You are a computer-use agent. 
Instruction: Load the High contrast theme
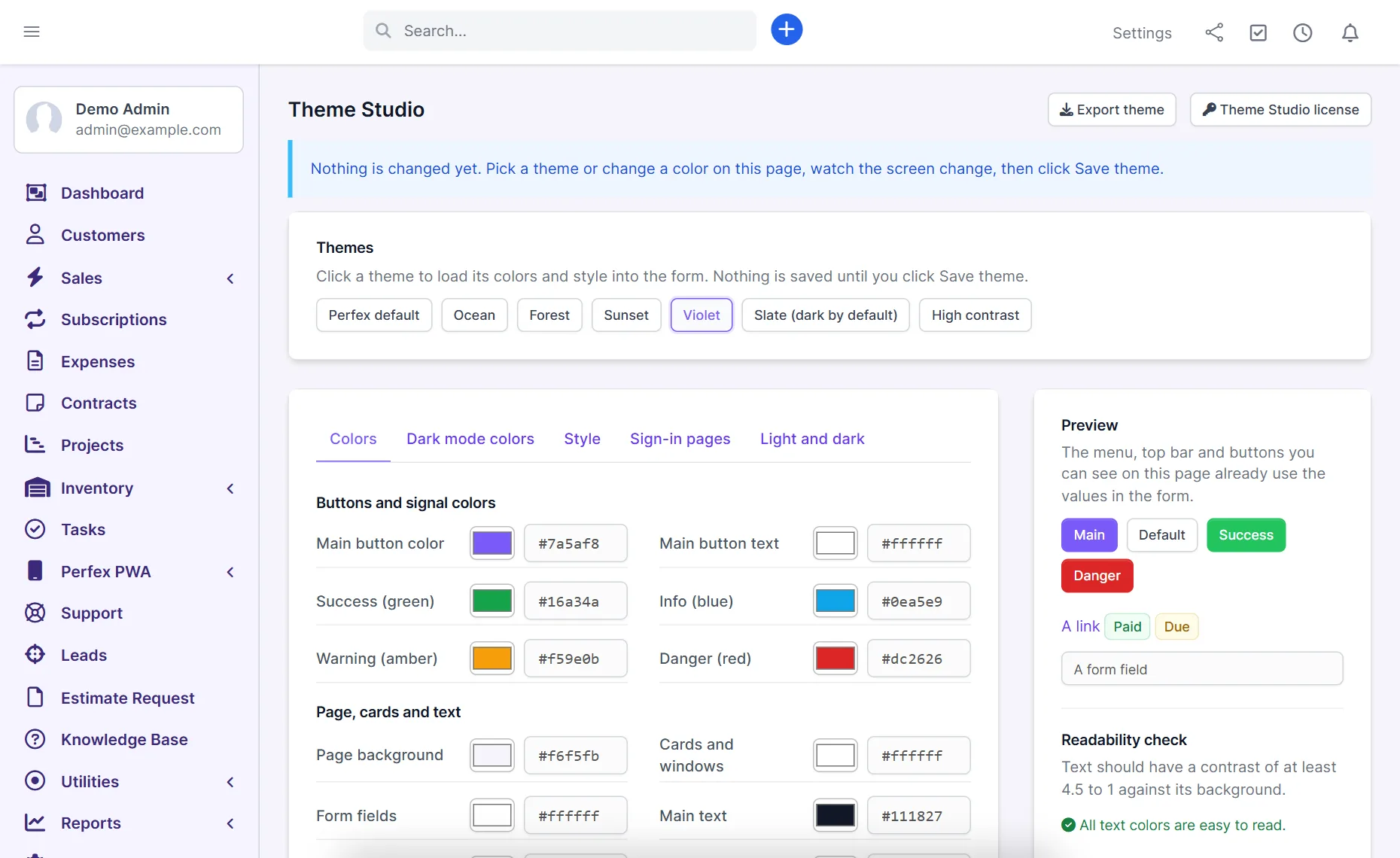975,315
